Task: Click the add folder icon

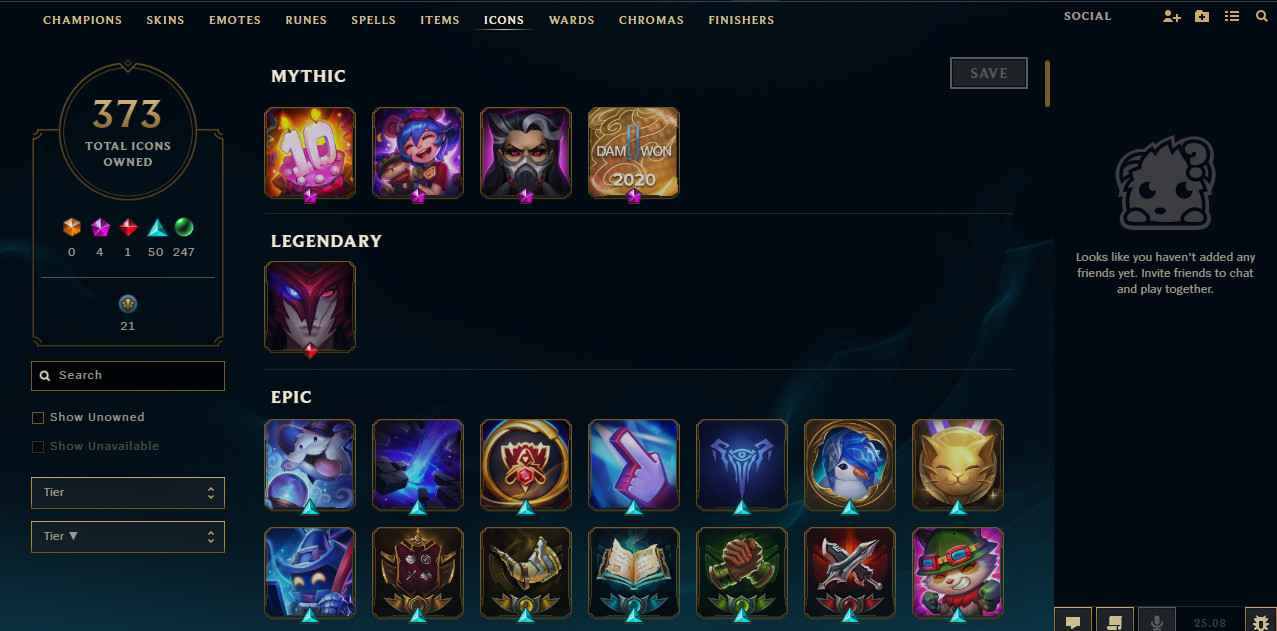Action: point(1202,17)
